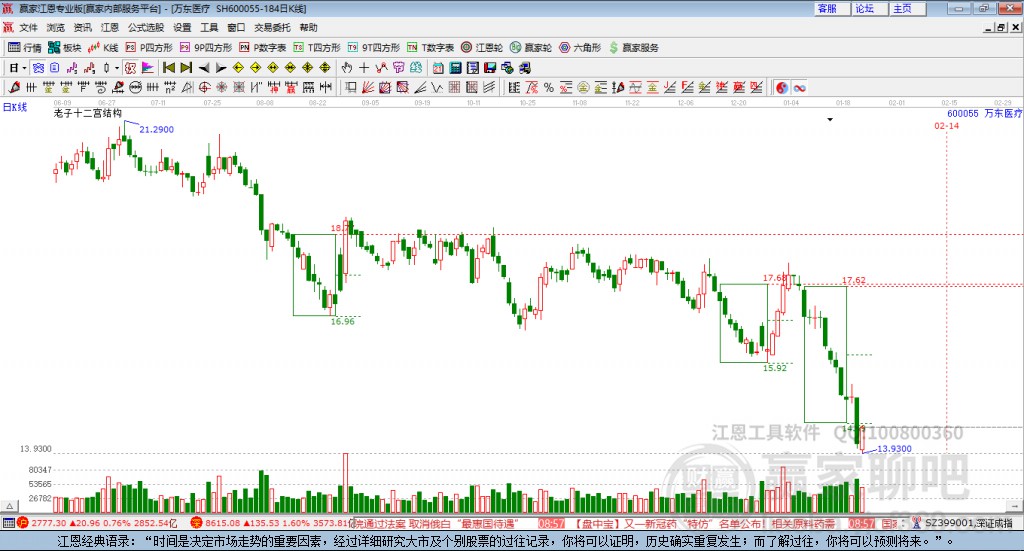1024x551 pixels.
Task: Open the 江恩 menu
Action: click(110, 27)
